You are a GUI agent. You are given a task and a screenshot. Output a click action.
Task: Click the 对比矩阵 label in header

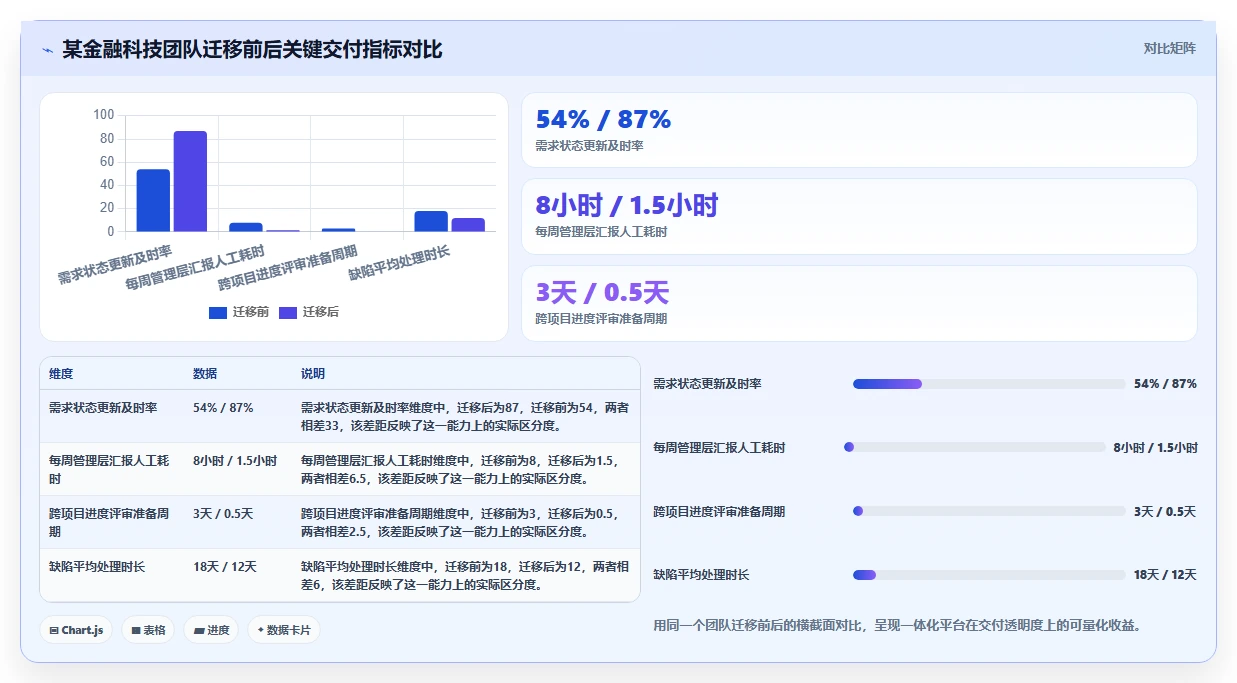(1169, 48)
